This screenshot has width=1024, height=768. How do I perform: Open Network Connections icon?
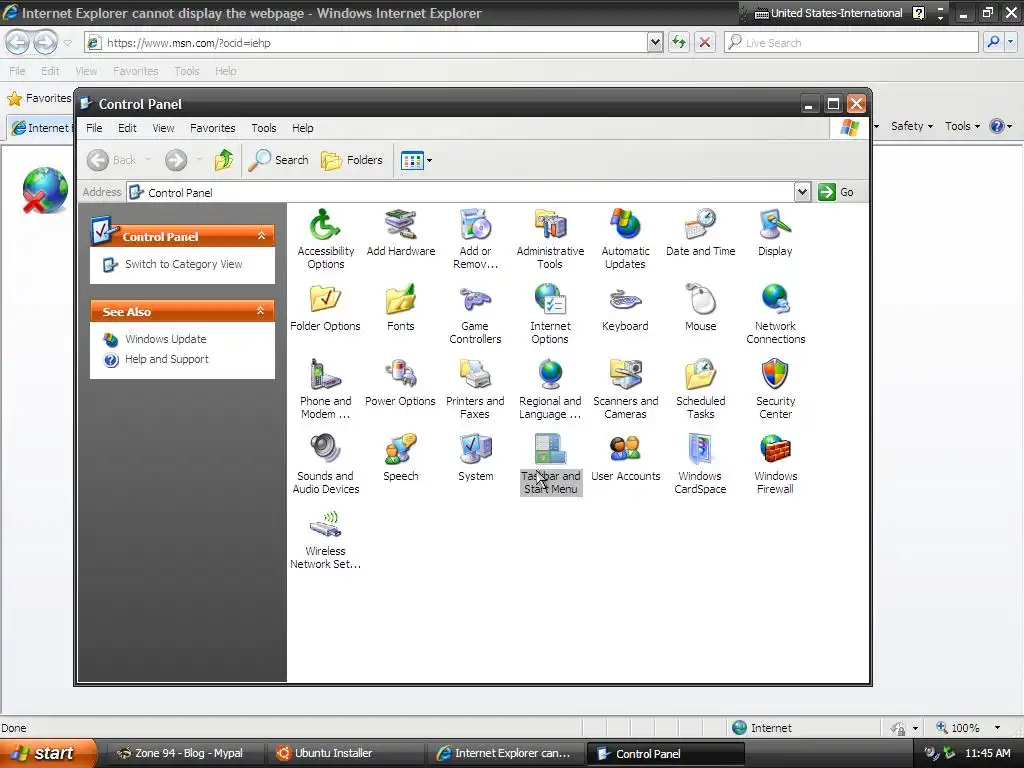click(x=775, y=314)
